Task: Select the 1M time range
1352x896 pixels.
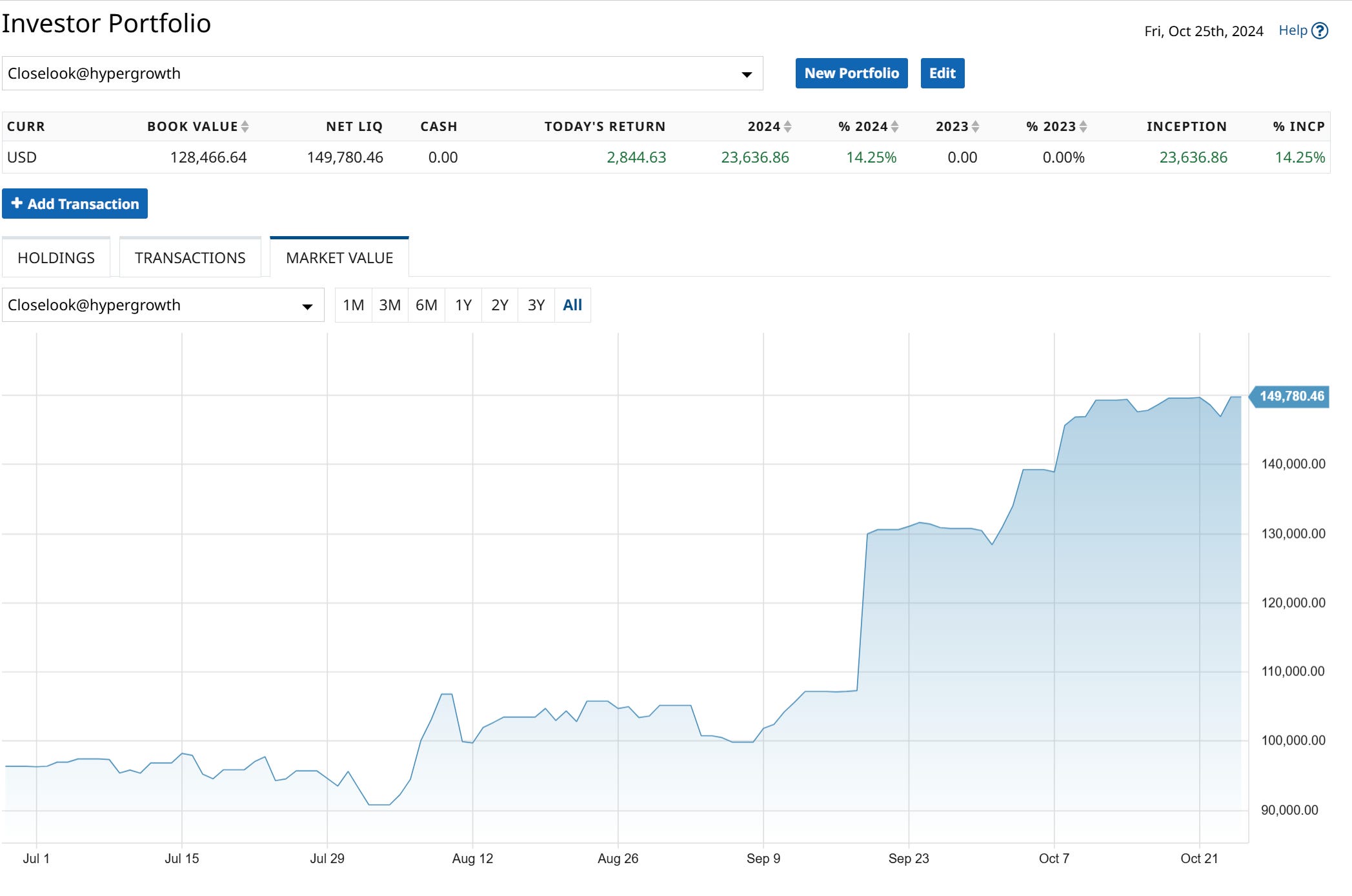Action: [x=353, y=305]
